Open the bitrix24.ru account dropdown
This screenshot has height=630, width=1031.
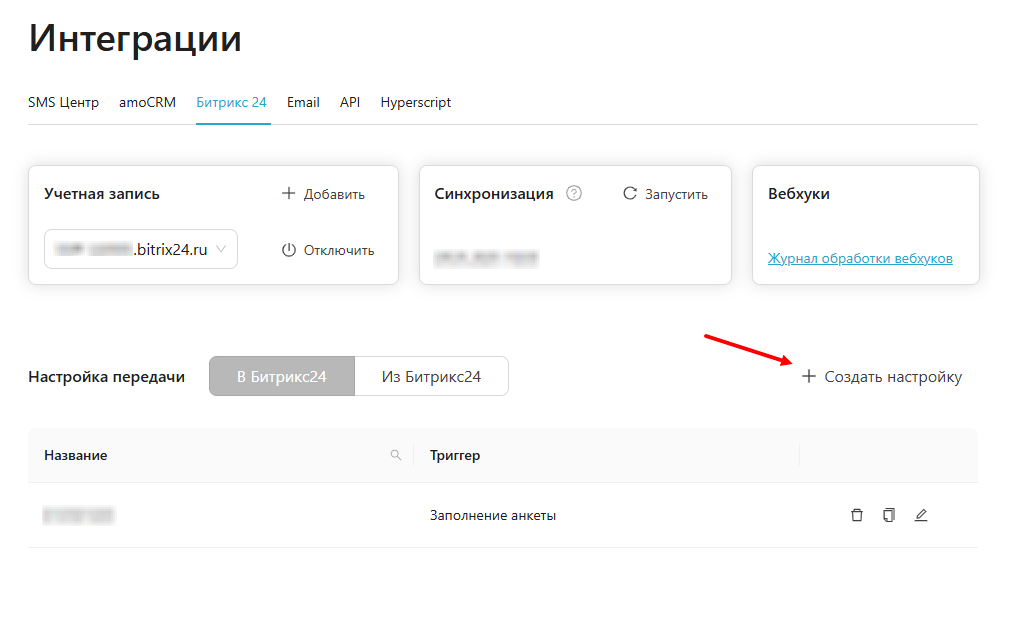tap(141, 250)
